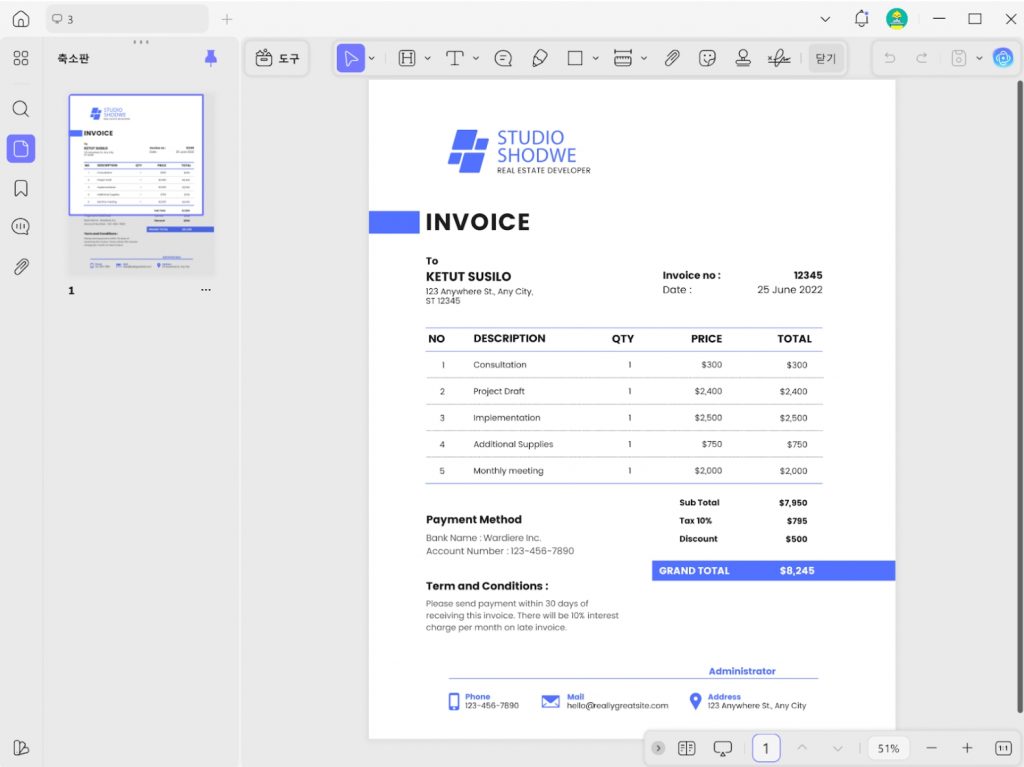1024x767 pixels.
Task: Open the AI assistant icon
Action: point(1003,58)
